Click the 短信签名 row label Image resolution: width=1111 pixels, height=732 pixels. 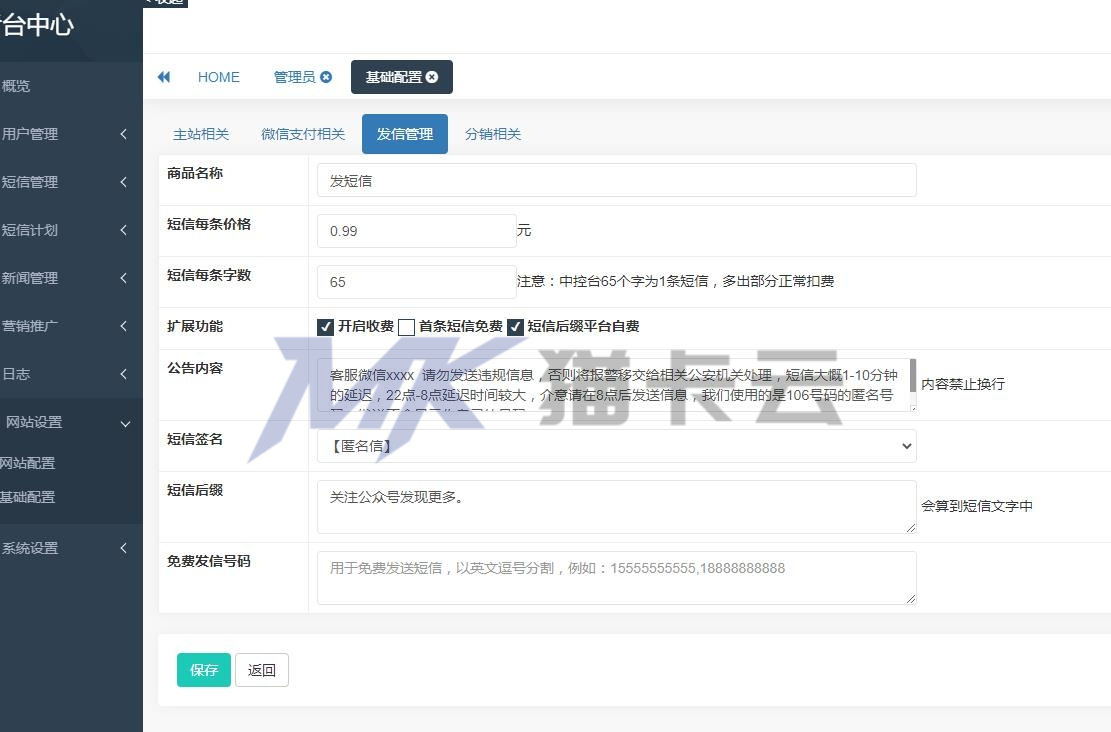pos(195,439)
